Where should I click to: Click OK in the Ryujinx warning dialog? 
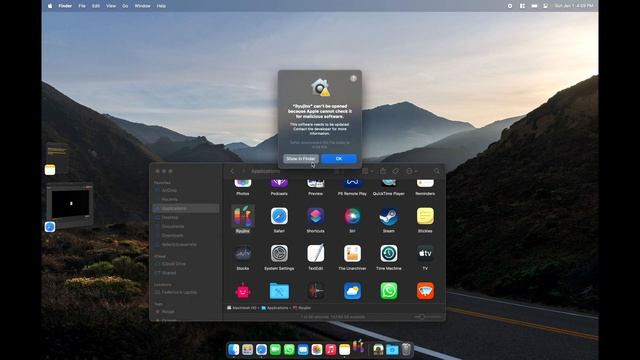339,159
